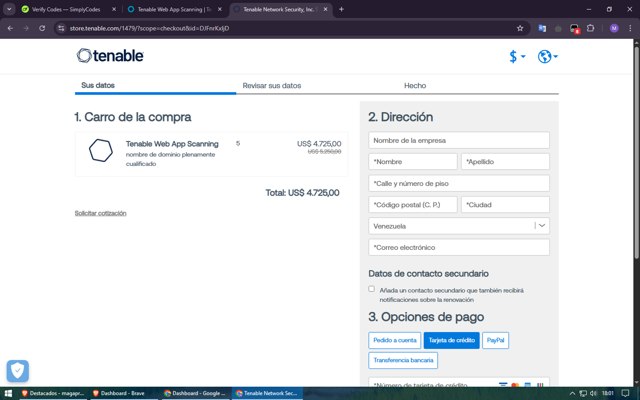This screenshot has height=400, width=640.
Task: Open the Windows Start menu
Action: click(x=8, y=393)
